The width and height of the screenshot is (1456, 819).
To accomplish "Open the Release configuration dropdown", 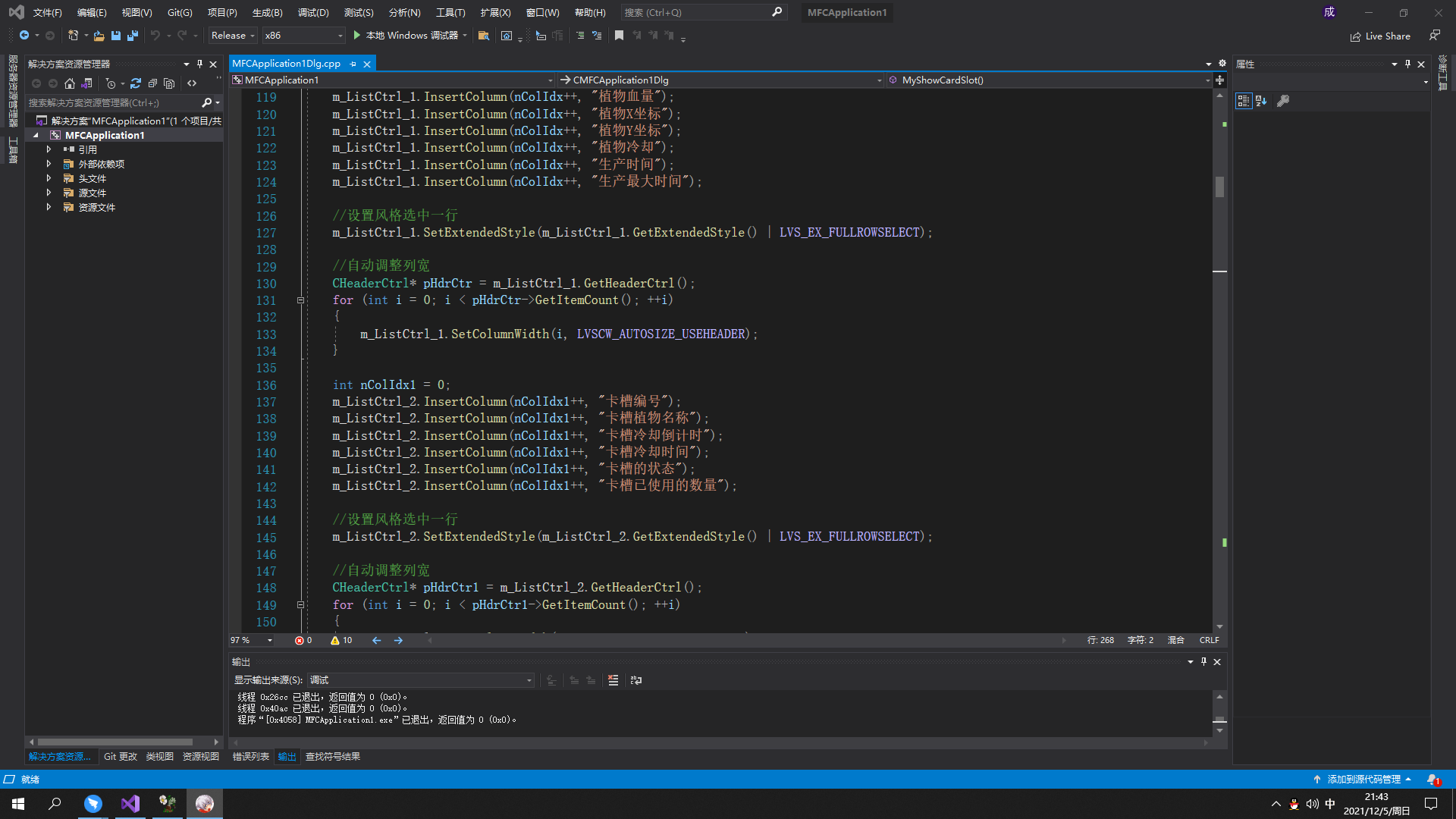I will [233, 36].
